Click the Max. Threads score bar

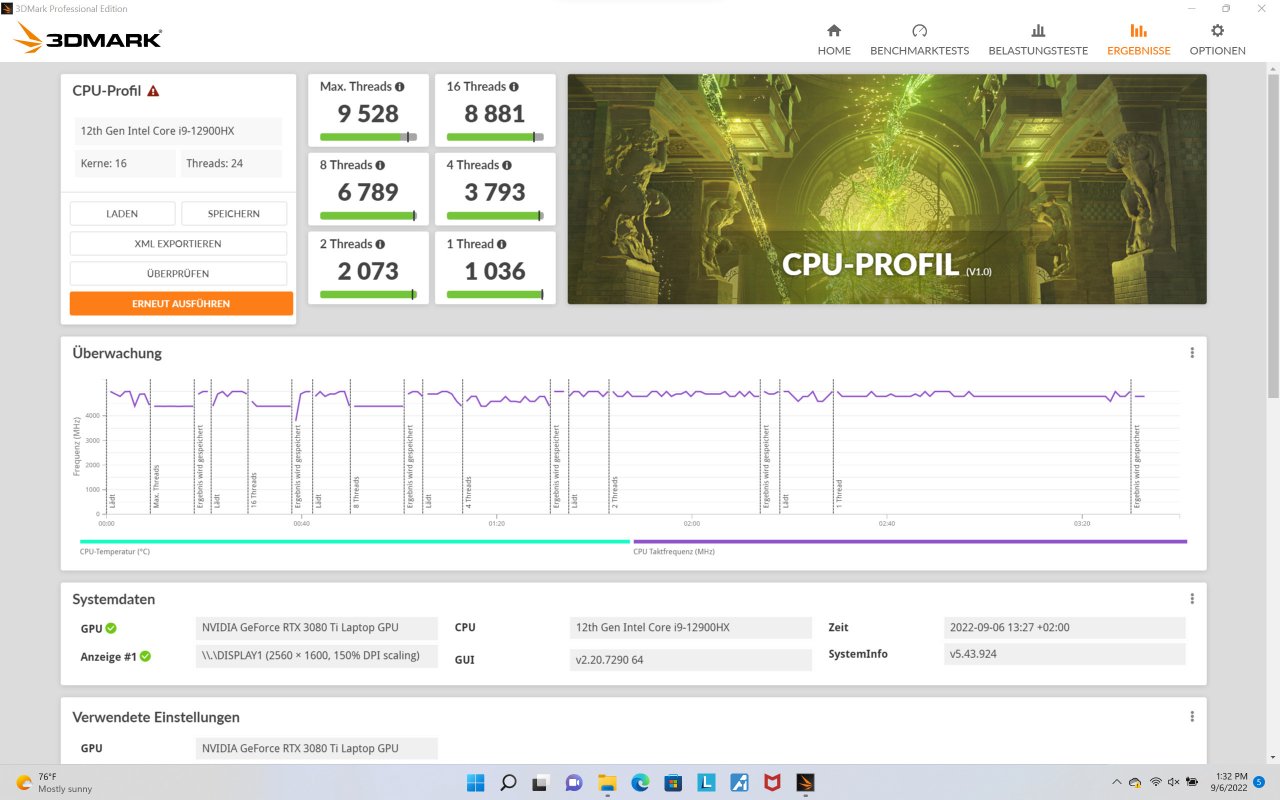coord(368,137)
